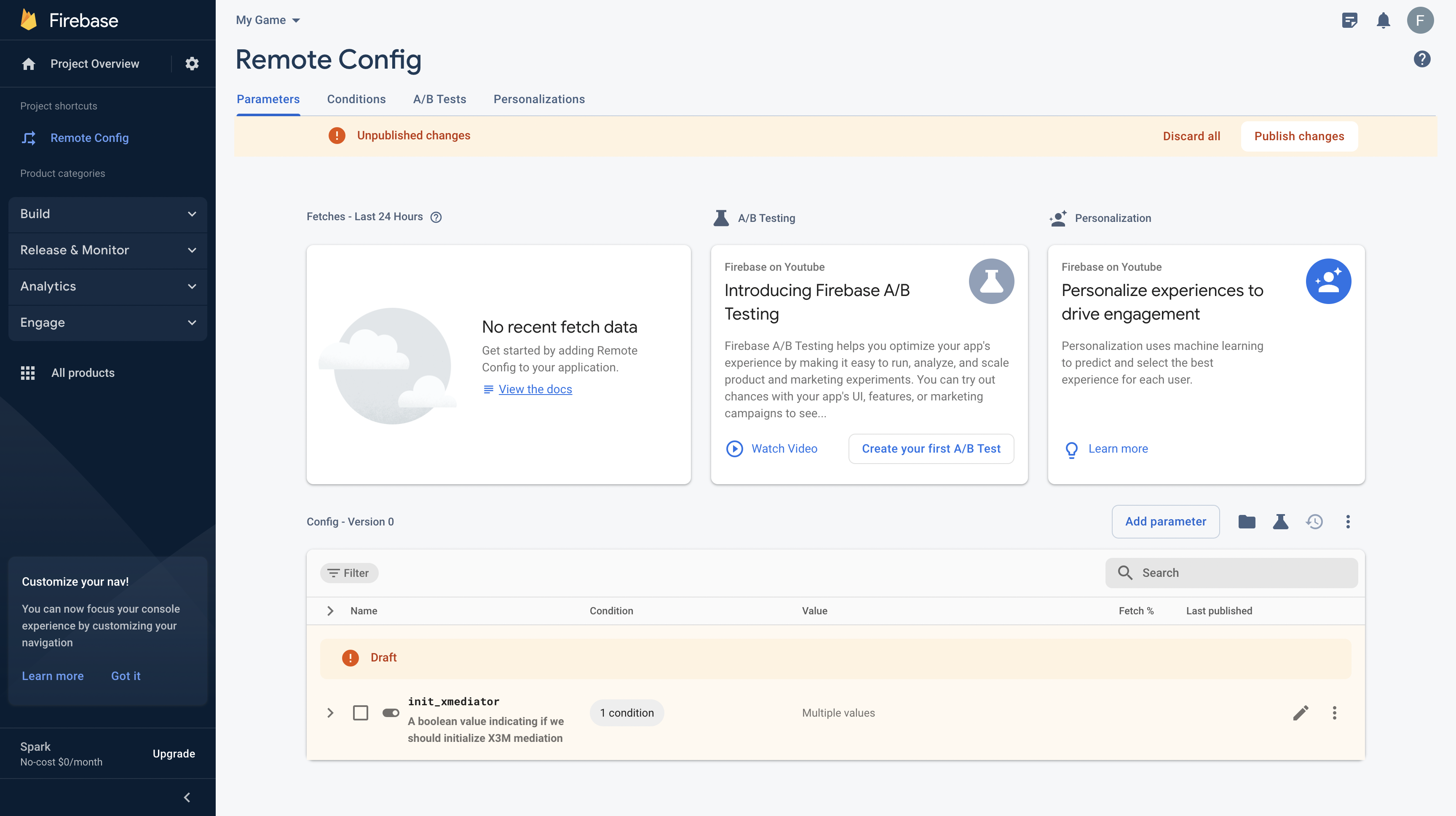
Task: Click Got it in nav tip
Action: (x=126, y=676)
